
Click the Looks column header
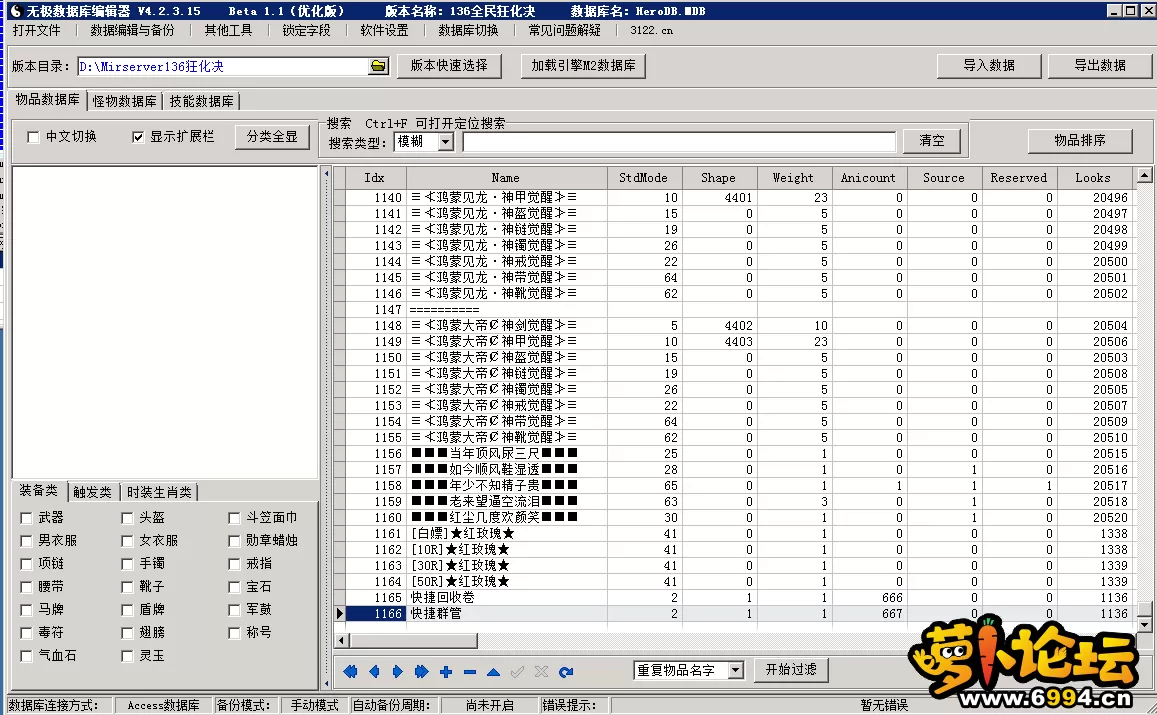click(1093, 178)
